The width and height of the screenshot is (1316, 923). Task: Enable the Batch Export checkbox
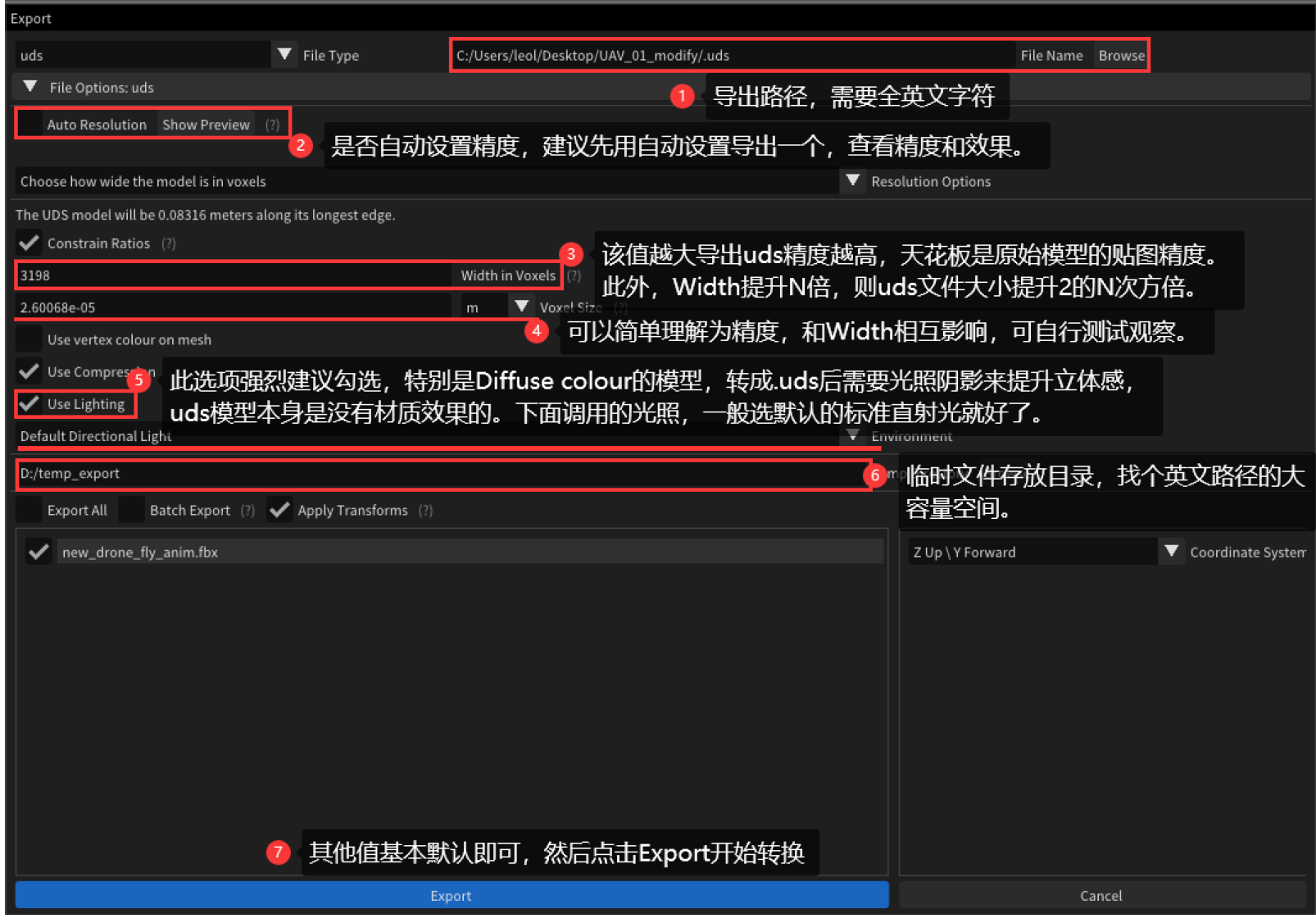[131, 510]
